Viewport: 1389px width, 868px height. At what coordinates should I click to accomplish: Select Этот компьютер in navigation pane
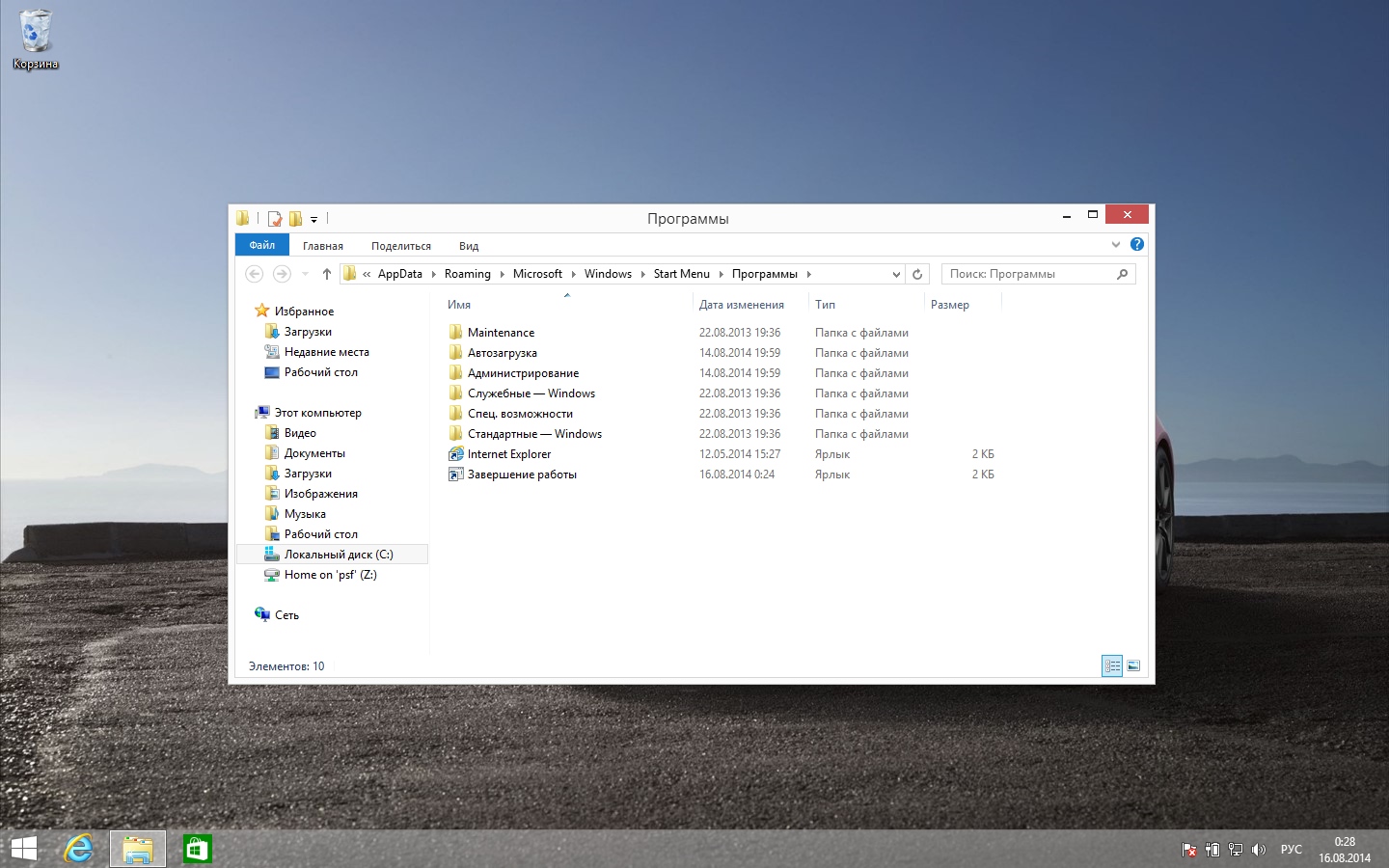point(317,413)
